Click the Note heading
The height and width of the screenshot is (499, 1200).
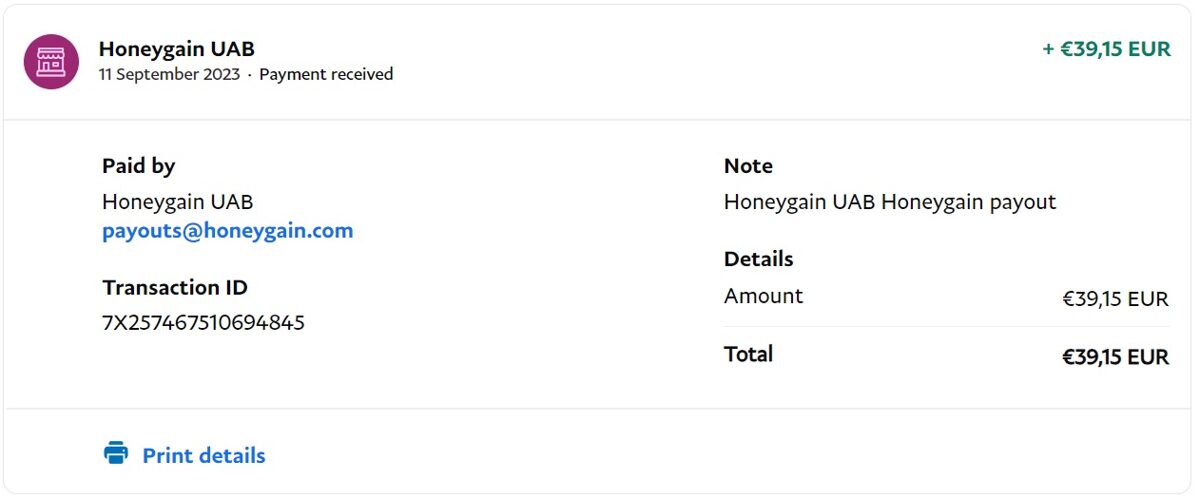coord(748,166)
